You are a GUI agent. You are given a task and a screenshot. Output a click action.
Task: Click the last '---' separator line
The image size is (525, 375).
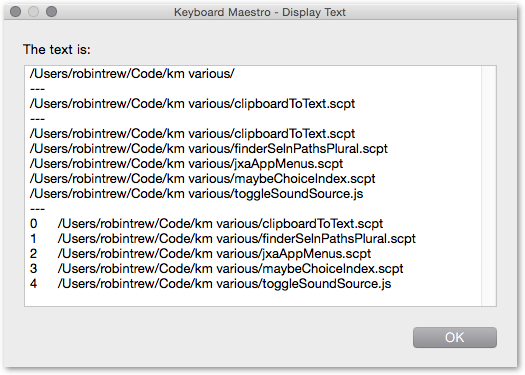[37, 209]
